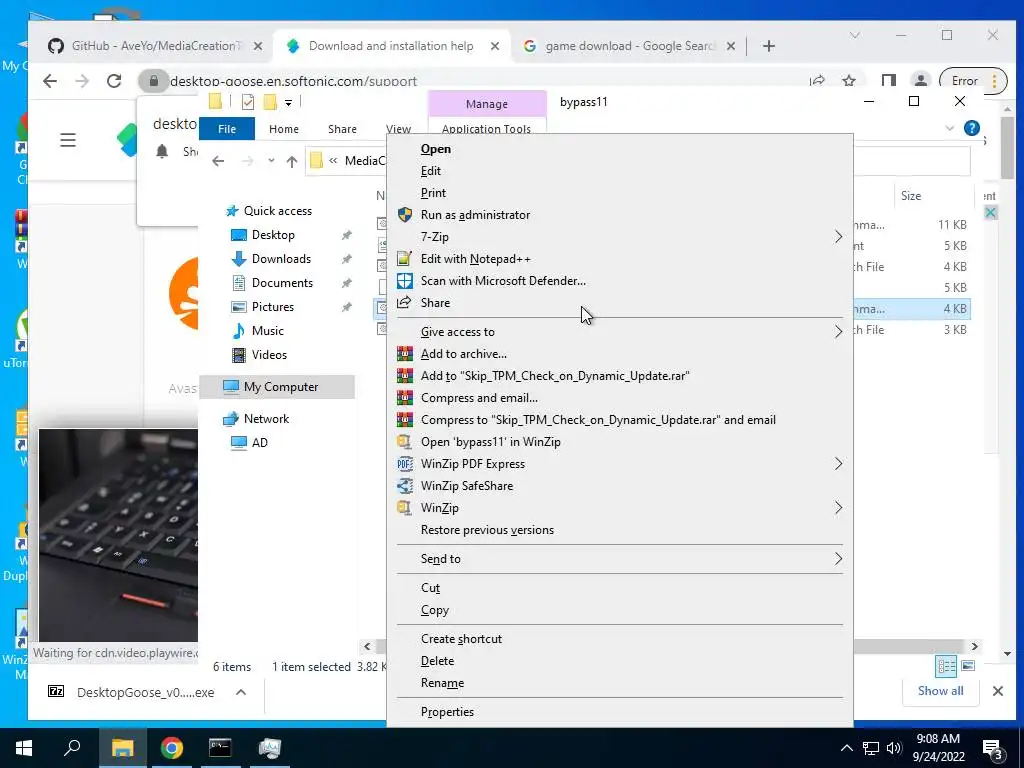1024x768 pixels.
Task: Open Quick Access Toolbar customize dropdown
Action: click(x=289, y=103)
